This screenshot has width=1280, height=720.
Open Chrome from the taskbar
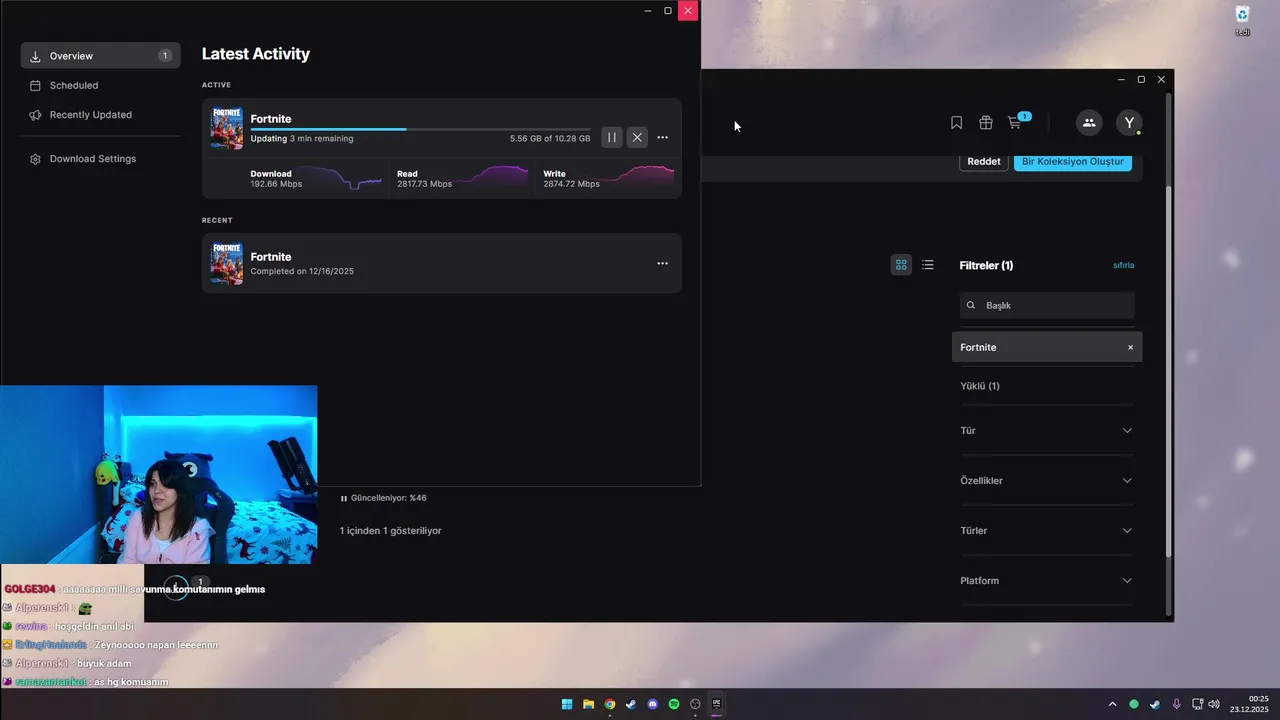coord(610,704)
